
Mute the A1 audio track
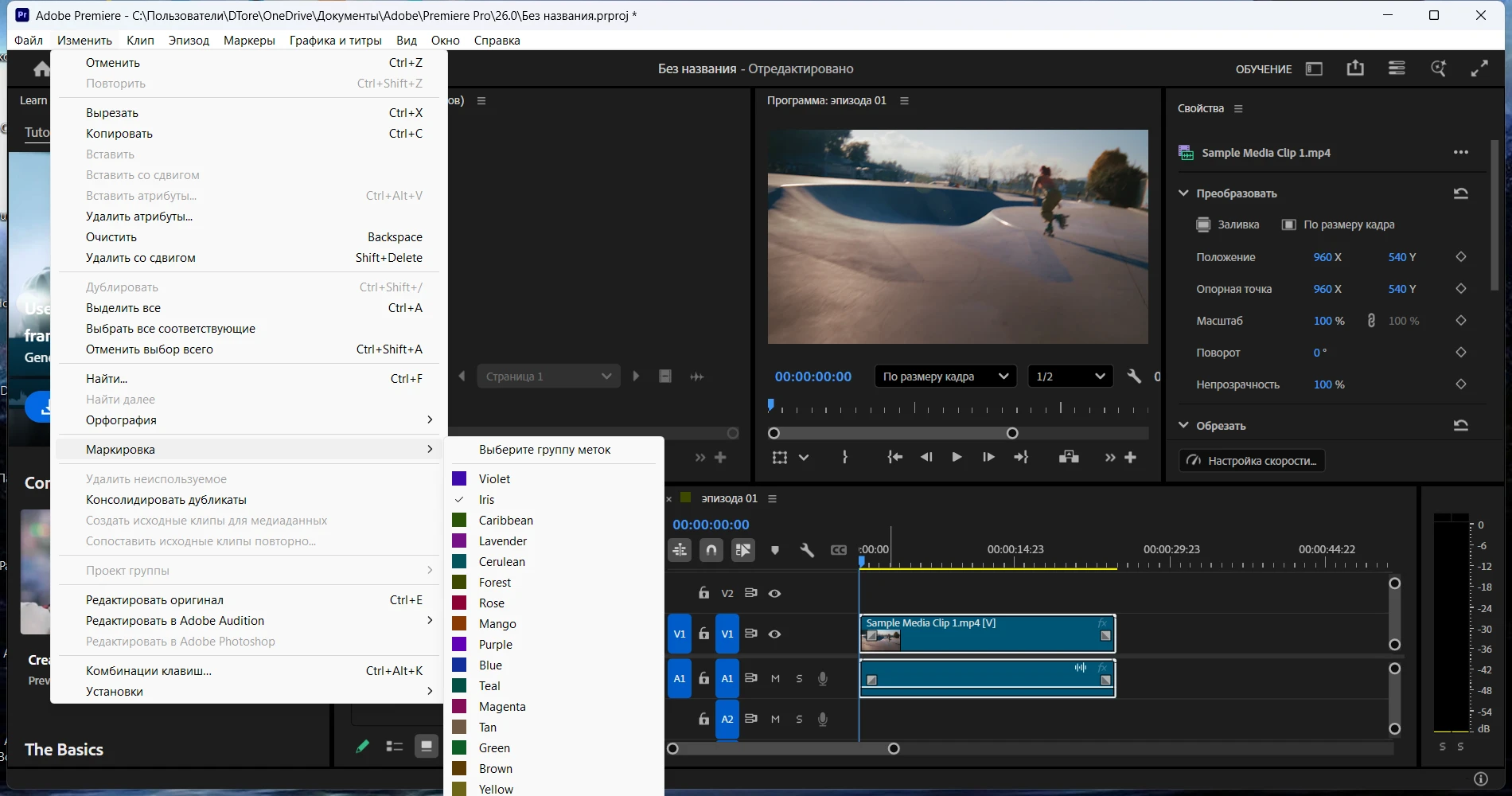tap(775, 678)
